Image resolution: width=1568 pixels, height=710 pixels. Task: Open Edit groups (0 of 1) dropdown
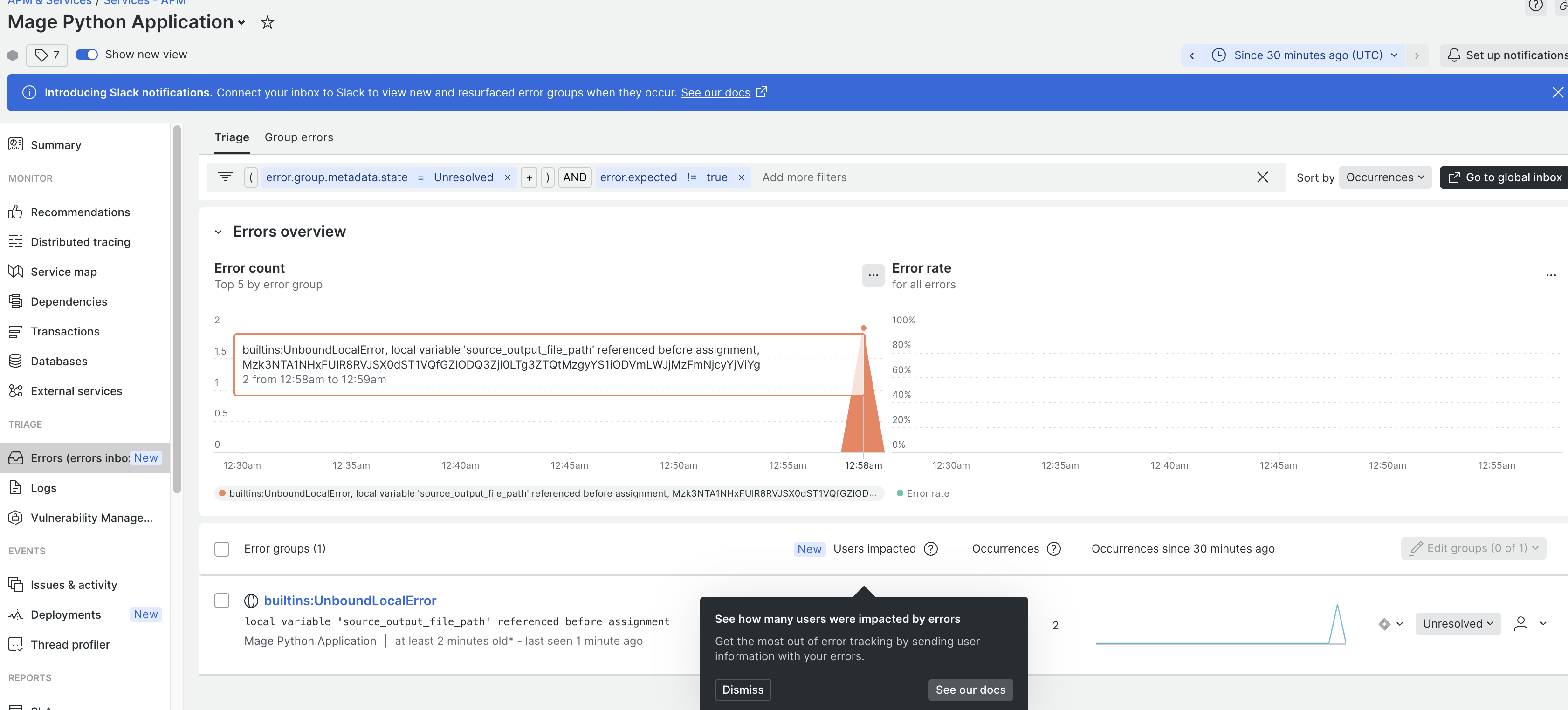(x=1473, y=548)
